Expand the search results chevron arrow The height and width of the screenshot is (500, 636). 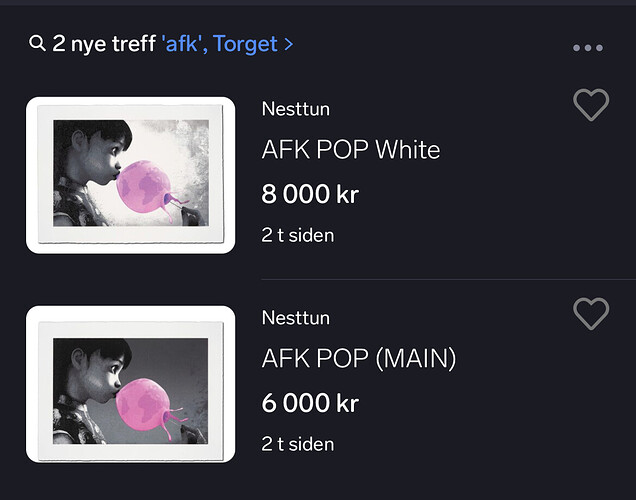[x=288, y=44]
